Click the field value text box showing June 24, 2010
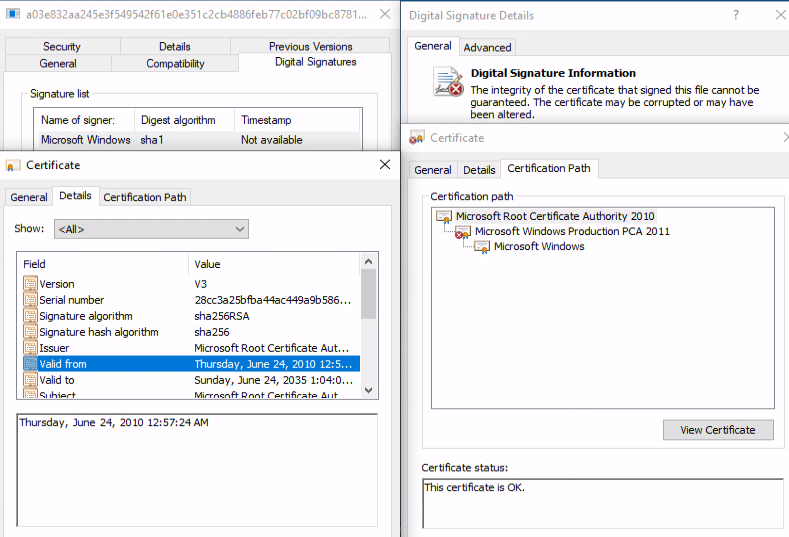 197,470
